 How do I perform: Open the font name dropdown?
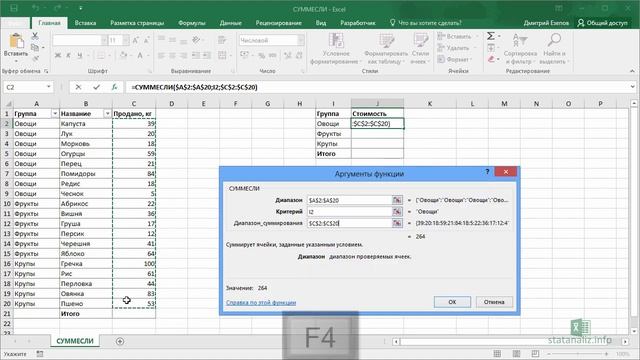(x=104, y=40)
